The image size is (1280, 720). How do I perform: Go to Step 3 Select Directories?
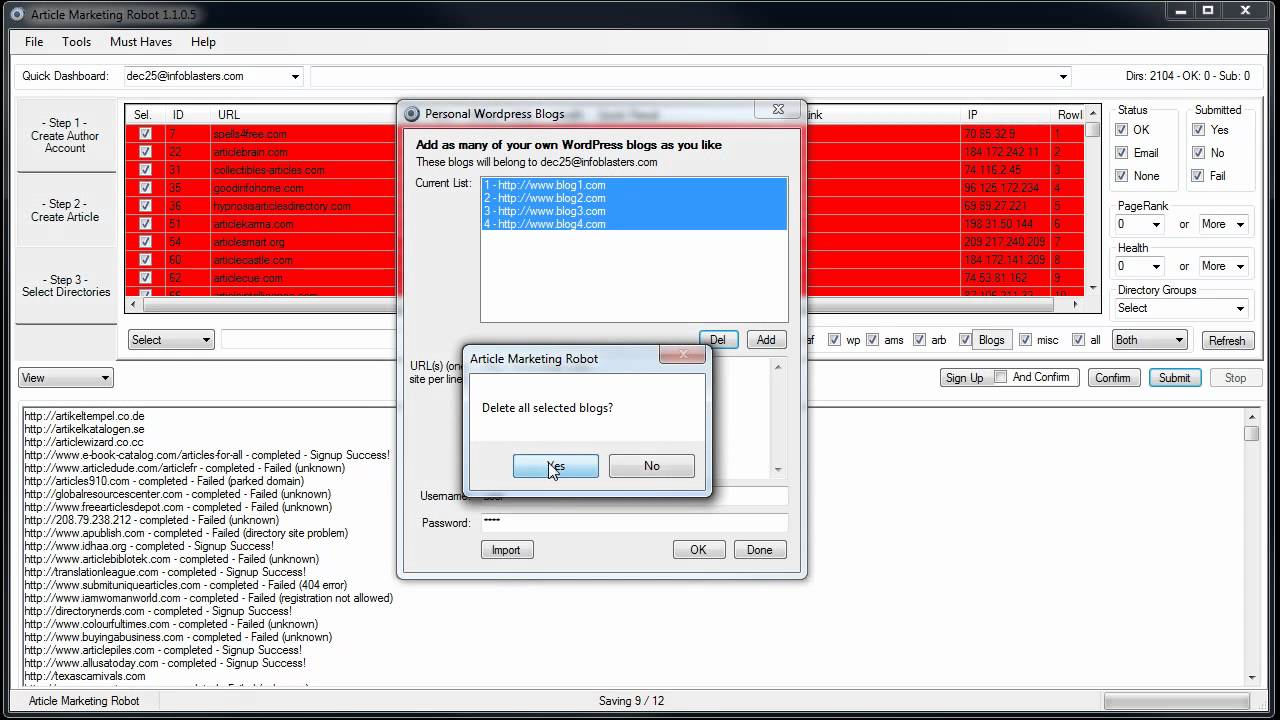[65, 286]
